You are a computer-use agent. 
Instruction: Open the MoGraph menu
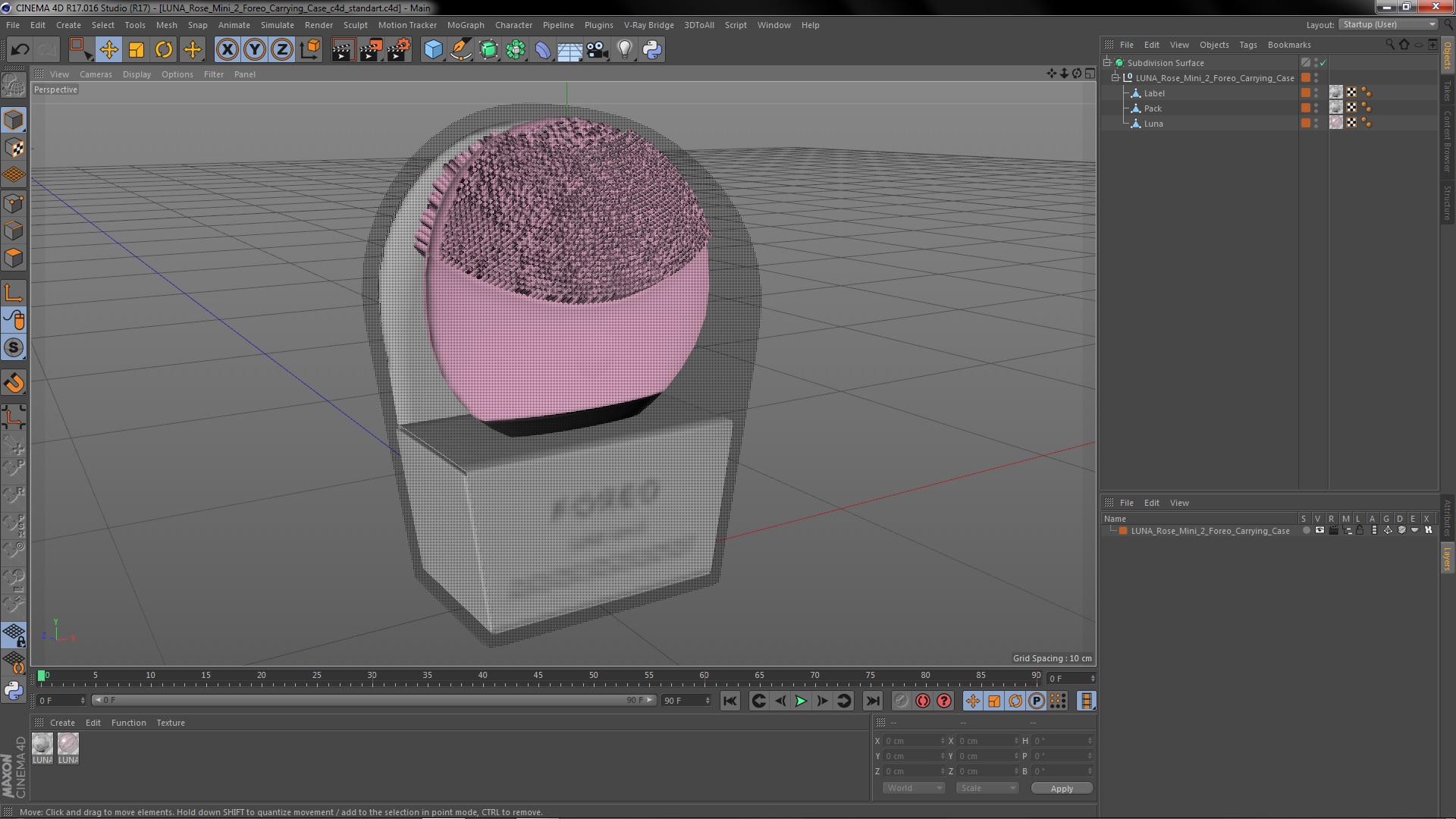tap(466, 25)
